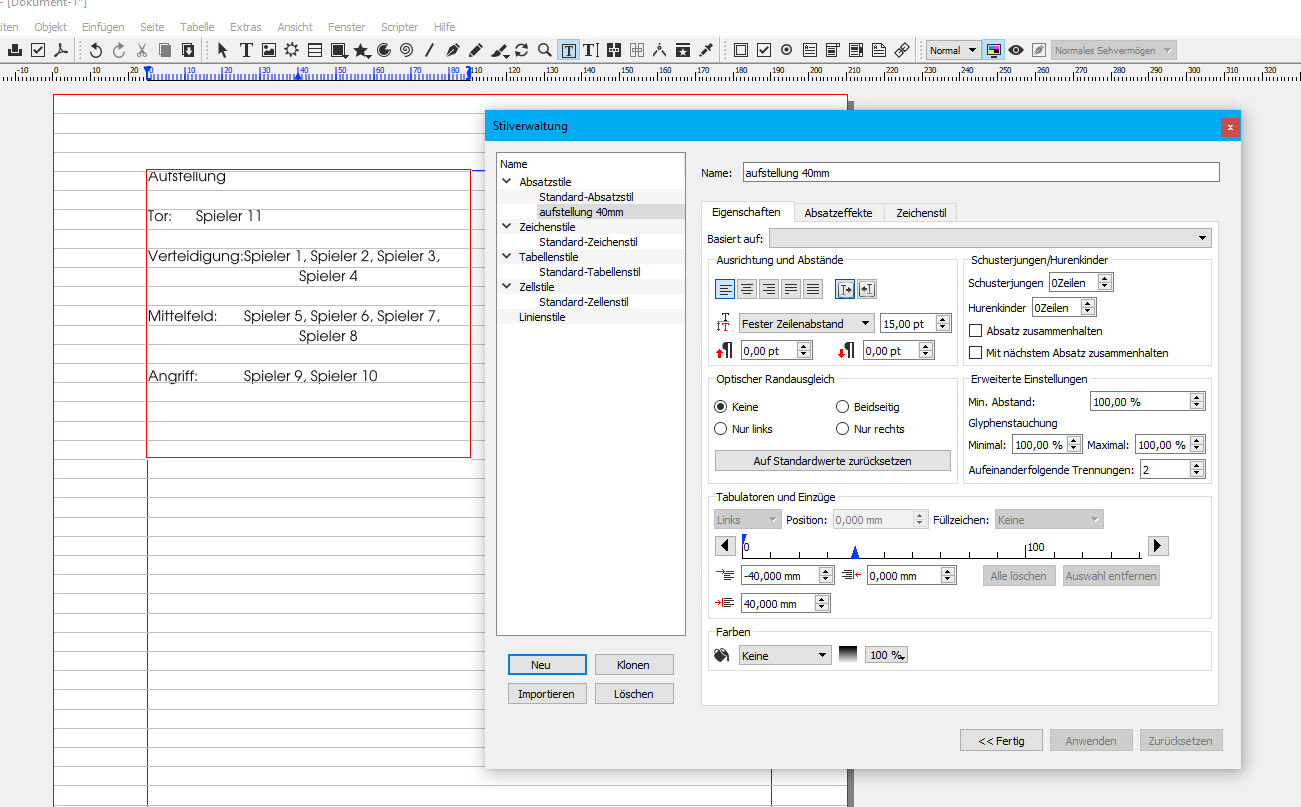
Task: Select the Text Frame tool
Action: [x=245, y=50]
